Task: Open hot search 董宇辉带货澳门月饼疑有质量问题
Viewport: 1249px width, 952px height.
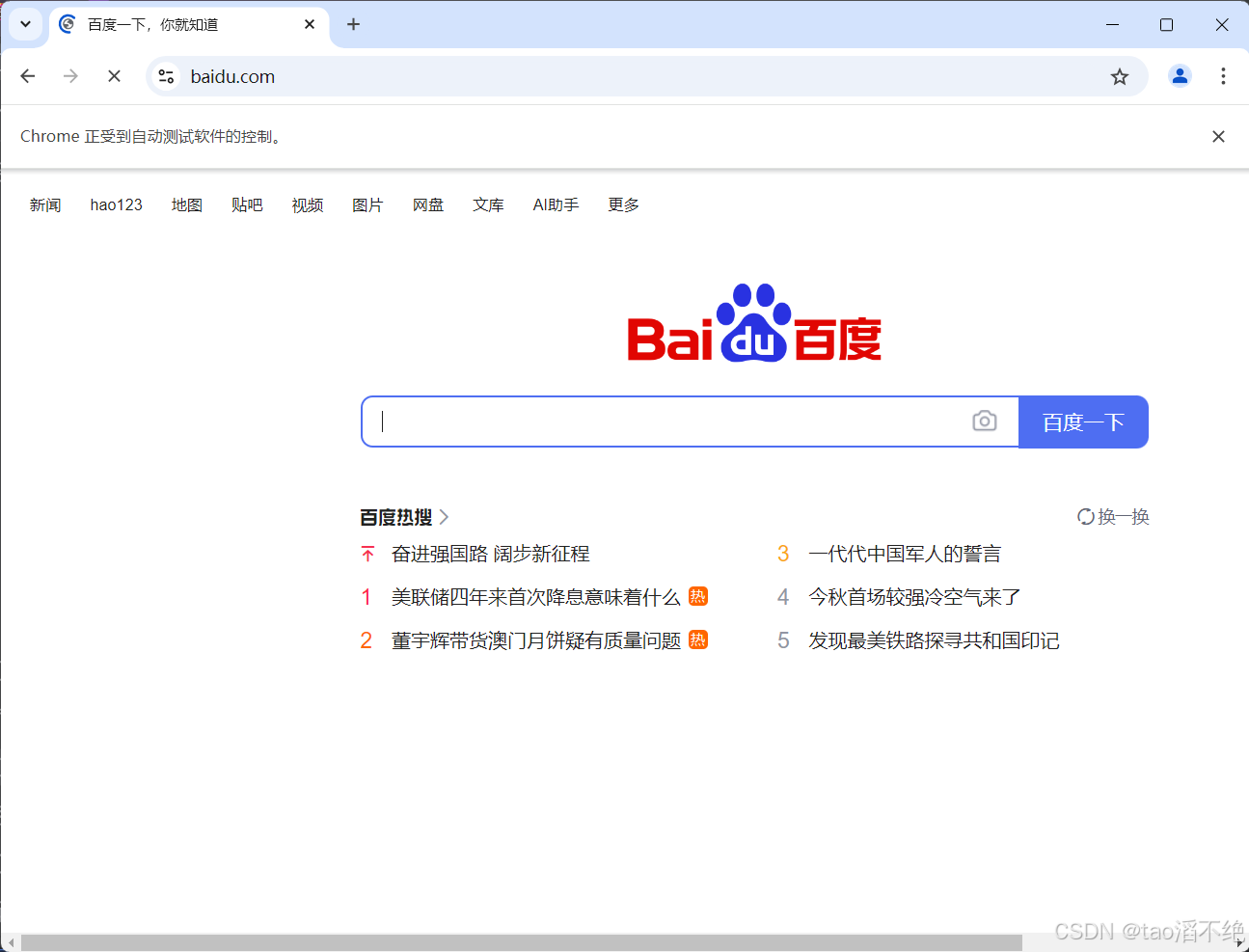Action: (535, 641)
